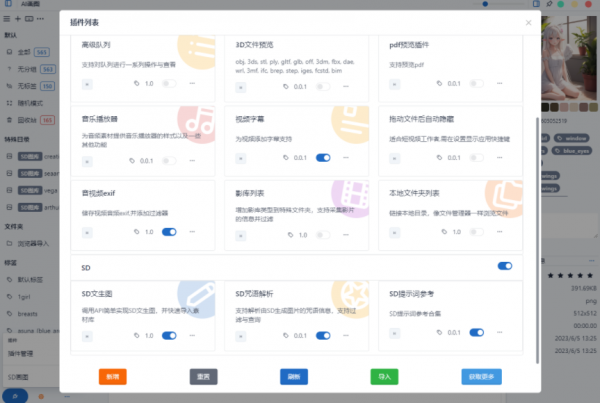The width and height of the screenshot is (600, 403).
Task: Click the zoom slider knob in the title bar
Action: (485, 4)
